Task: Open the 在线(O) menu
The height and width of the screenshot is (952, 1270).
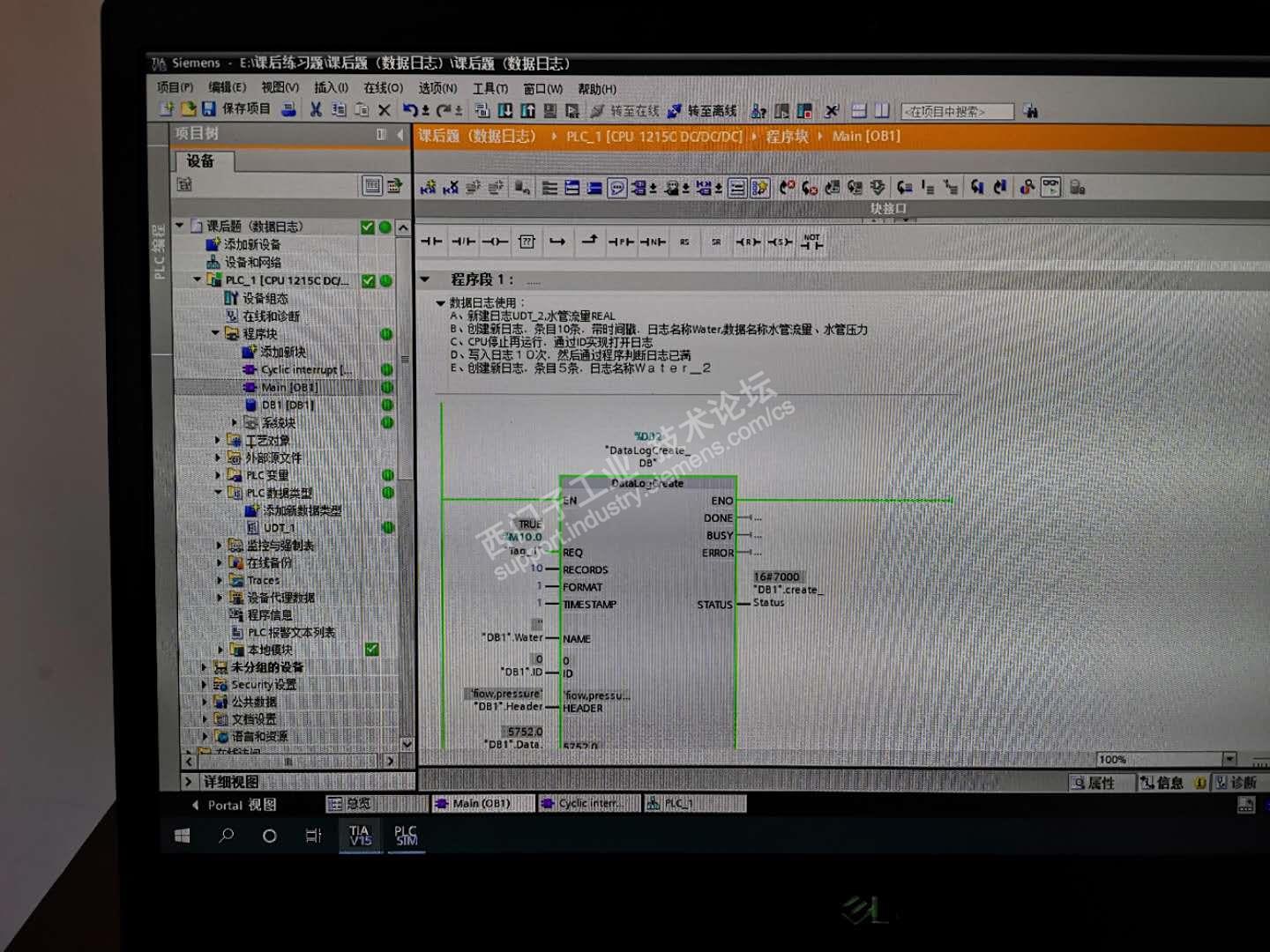Action: tap(384, 88)
